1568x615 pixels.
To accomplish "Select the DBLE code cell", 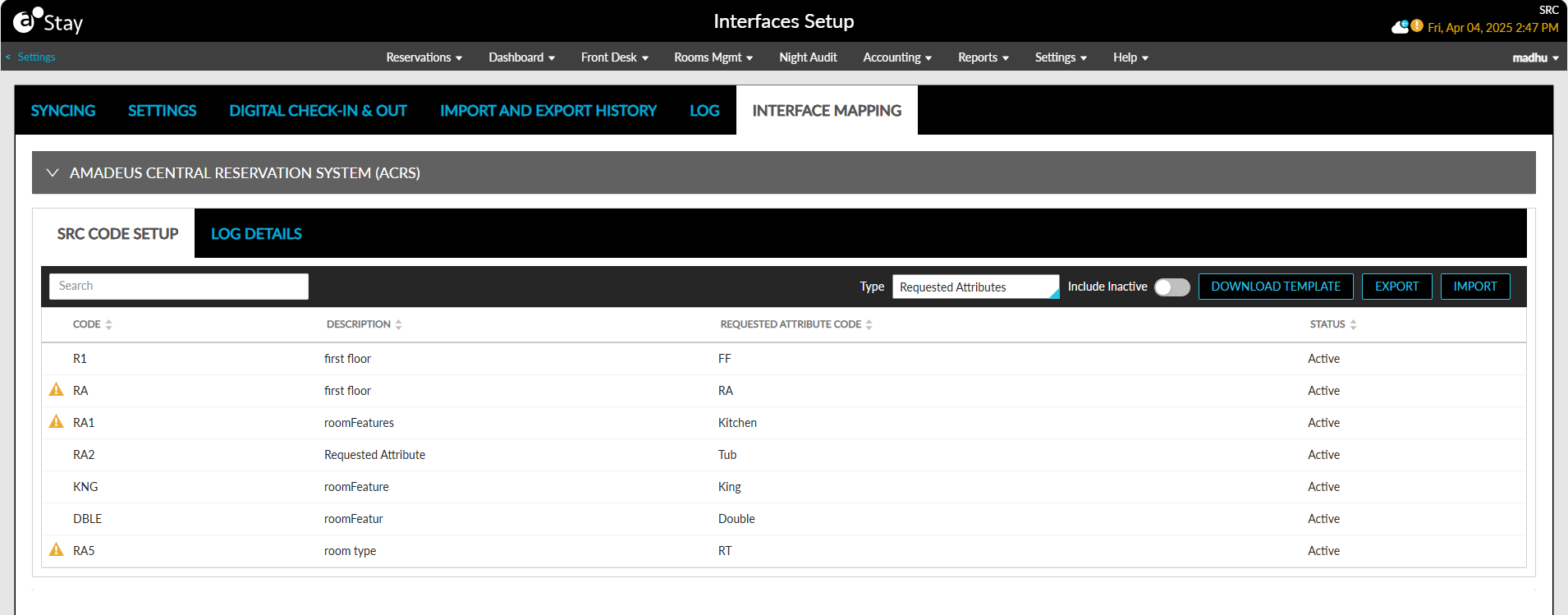I will click(x=87, y=518).
